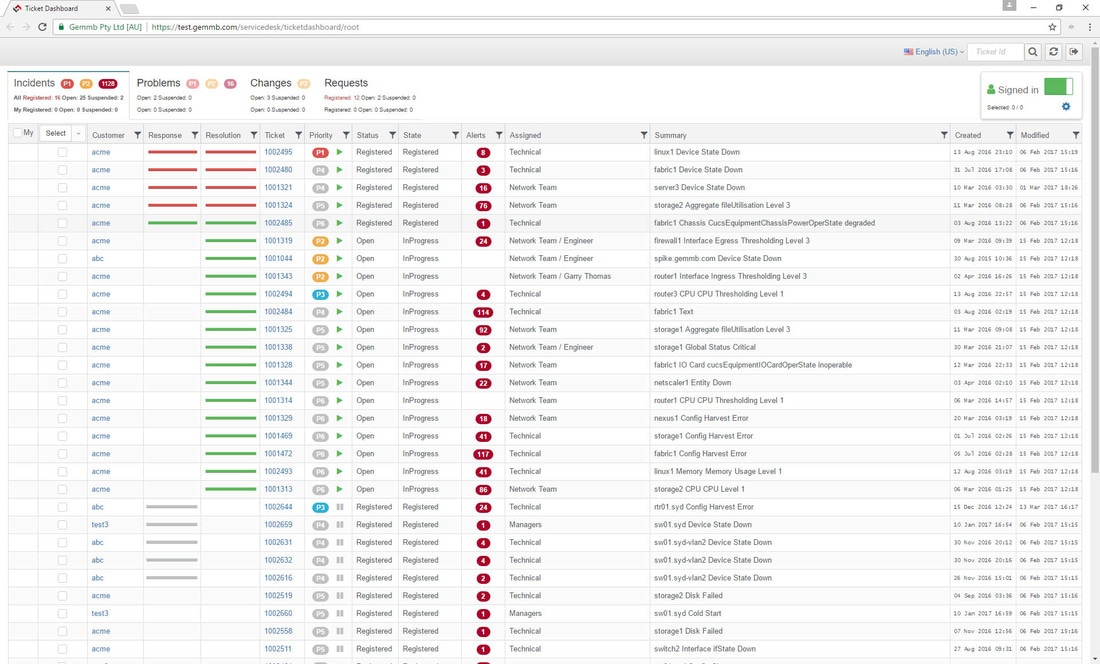This screenshot has height=664, width=1100.
Task: Filter the Resolution column
Action: click(x=254, y=135)
